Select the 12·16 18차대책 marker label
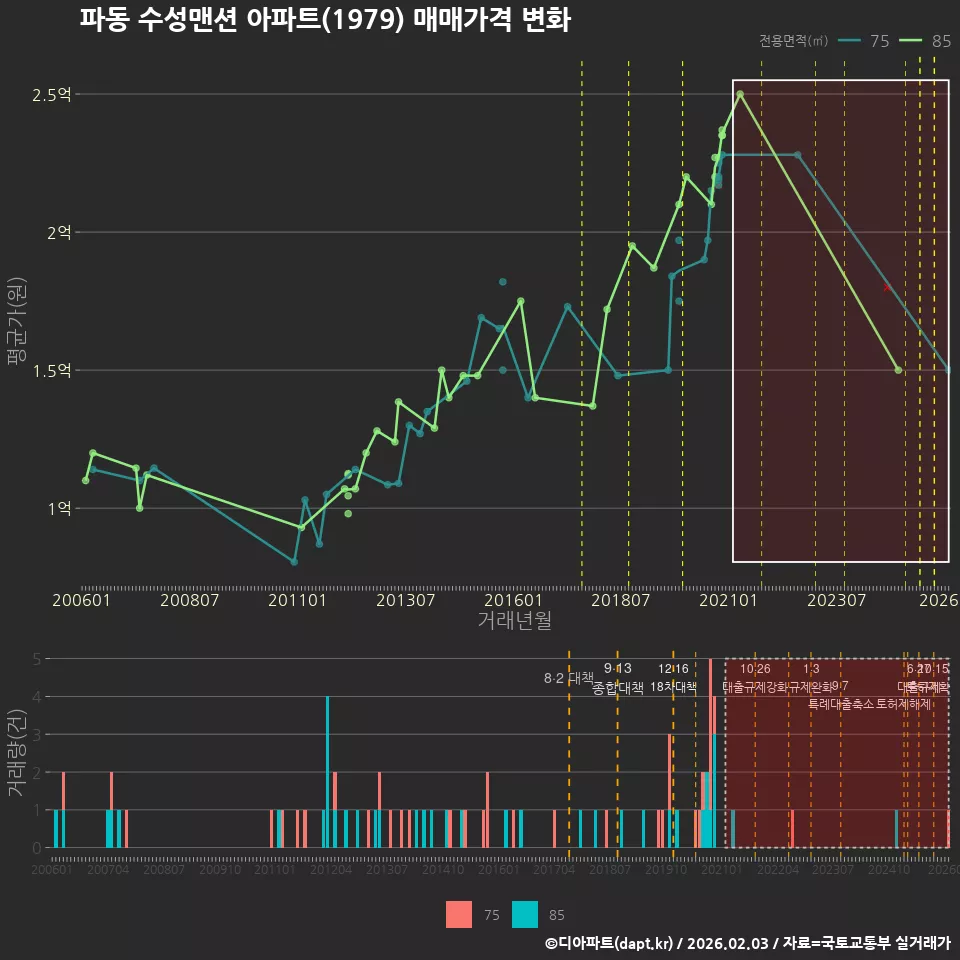Viewport: 960px width, 960px height. tap(673, 677)
